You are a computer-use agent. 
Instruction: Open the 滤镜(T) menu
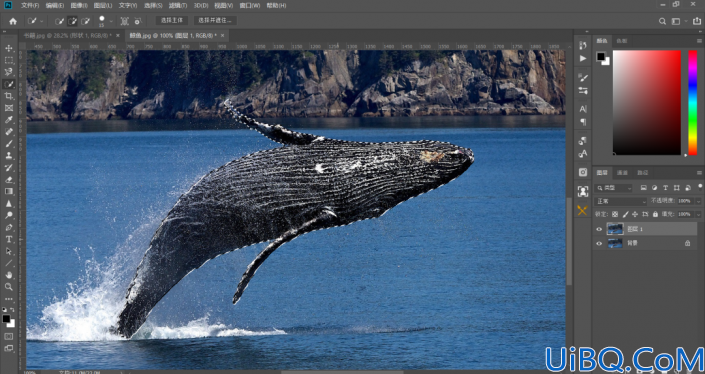click(x=178, y=5)
